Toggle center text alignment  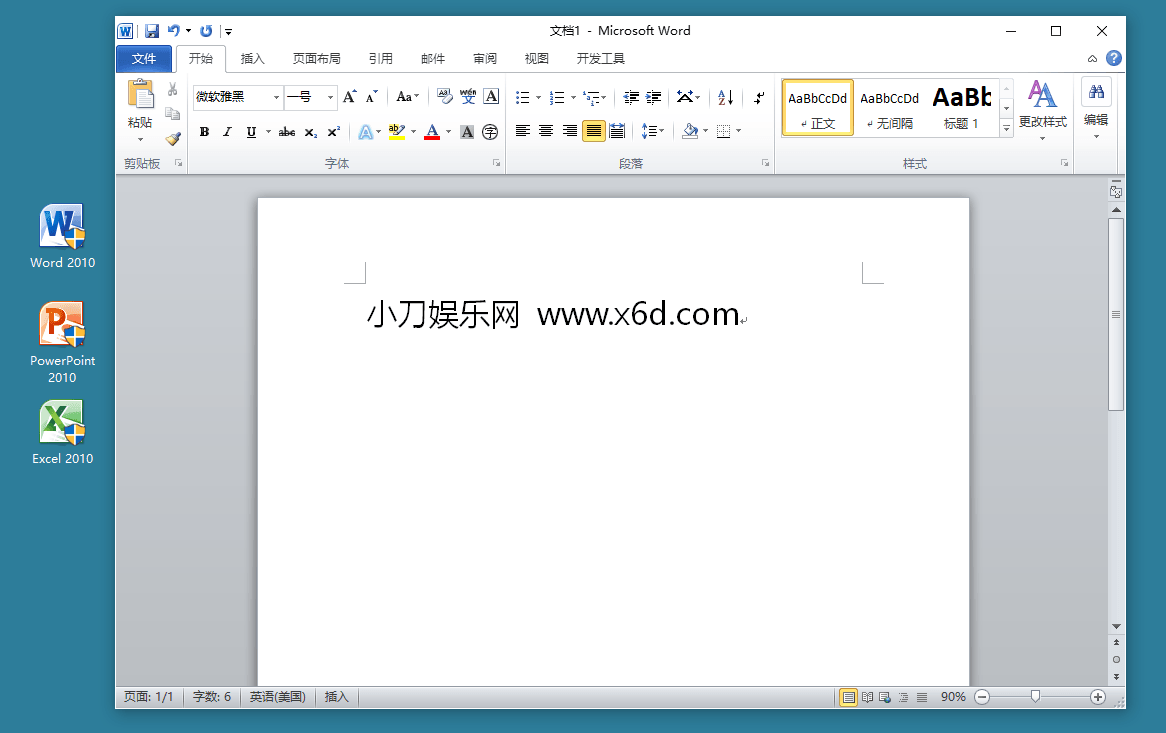tap(546, 131)
